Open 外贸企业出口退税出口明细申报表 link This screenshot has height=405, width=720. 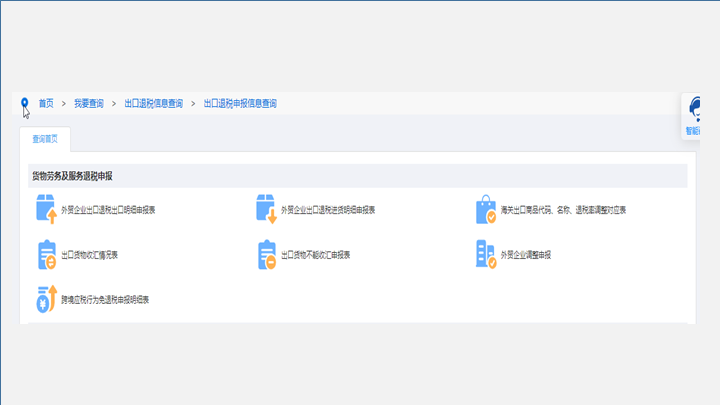point(108,210)
